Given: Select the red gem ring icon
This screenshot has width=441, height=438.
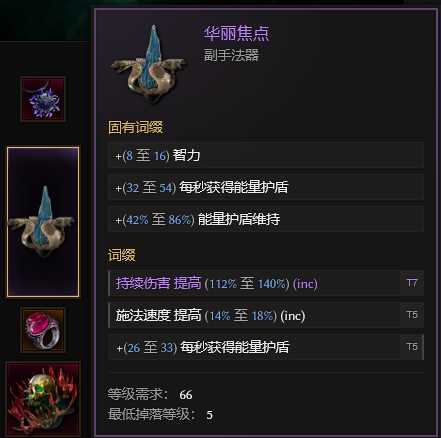Looking at the screenshot, I should (43, 330).
